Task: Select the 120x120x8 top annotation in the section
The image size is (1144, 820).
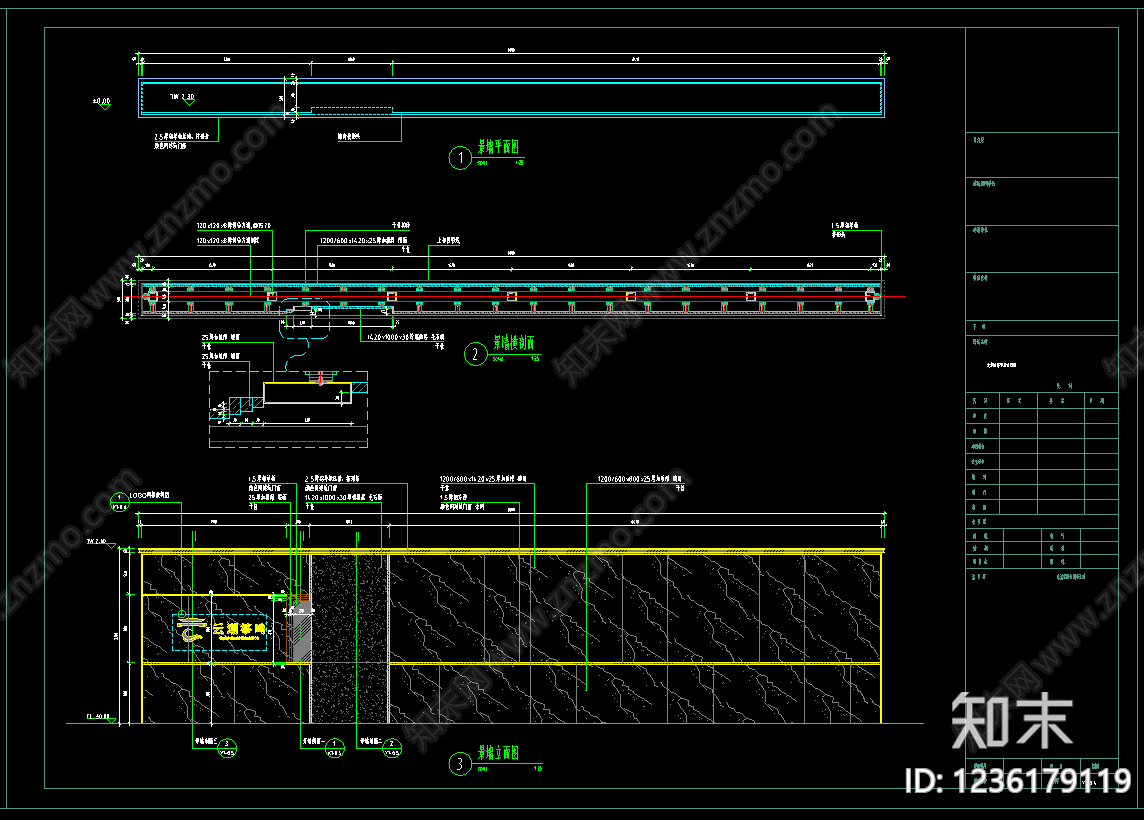Action: (233, 226)
